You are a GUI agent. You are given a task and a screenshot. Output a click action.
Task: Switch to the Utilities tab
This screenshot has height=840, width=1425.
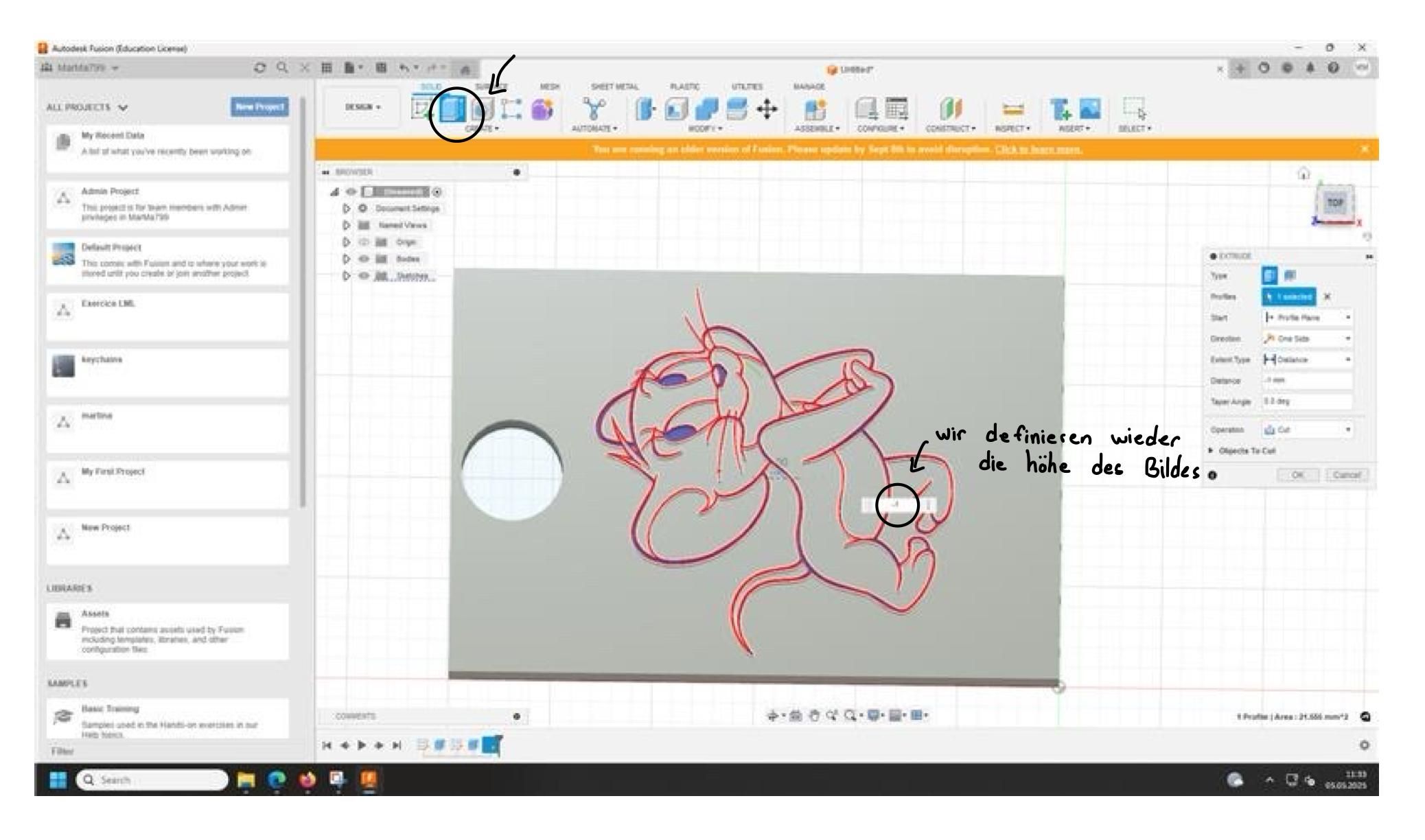(x=747, y=86)
